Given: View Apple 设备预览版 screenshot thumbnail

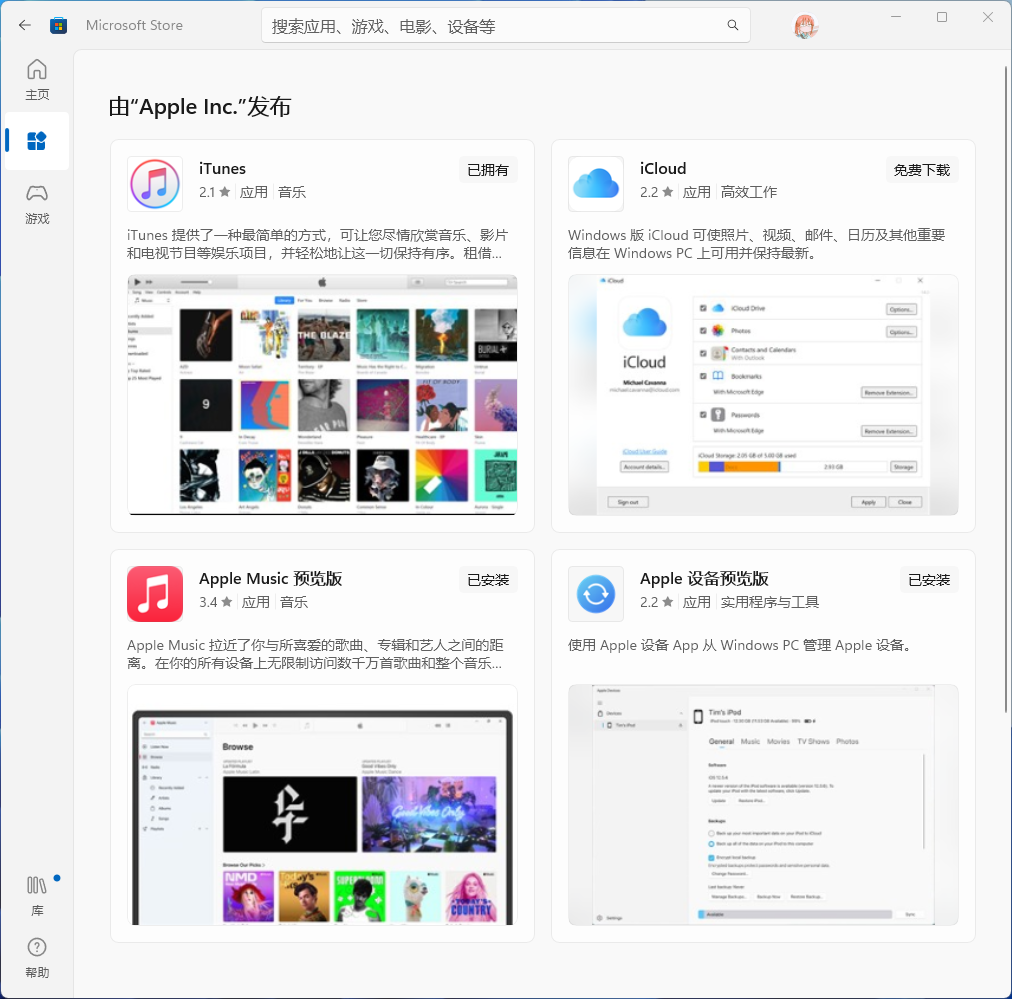Looking at the screenshot, I should [763, 805].
